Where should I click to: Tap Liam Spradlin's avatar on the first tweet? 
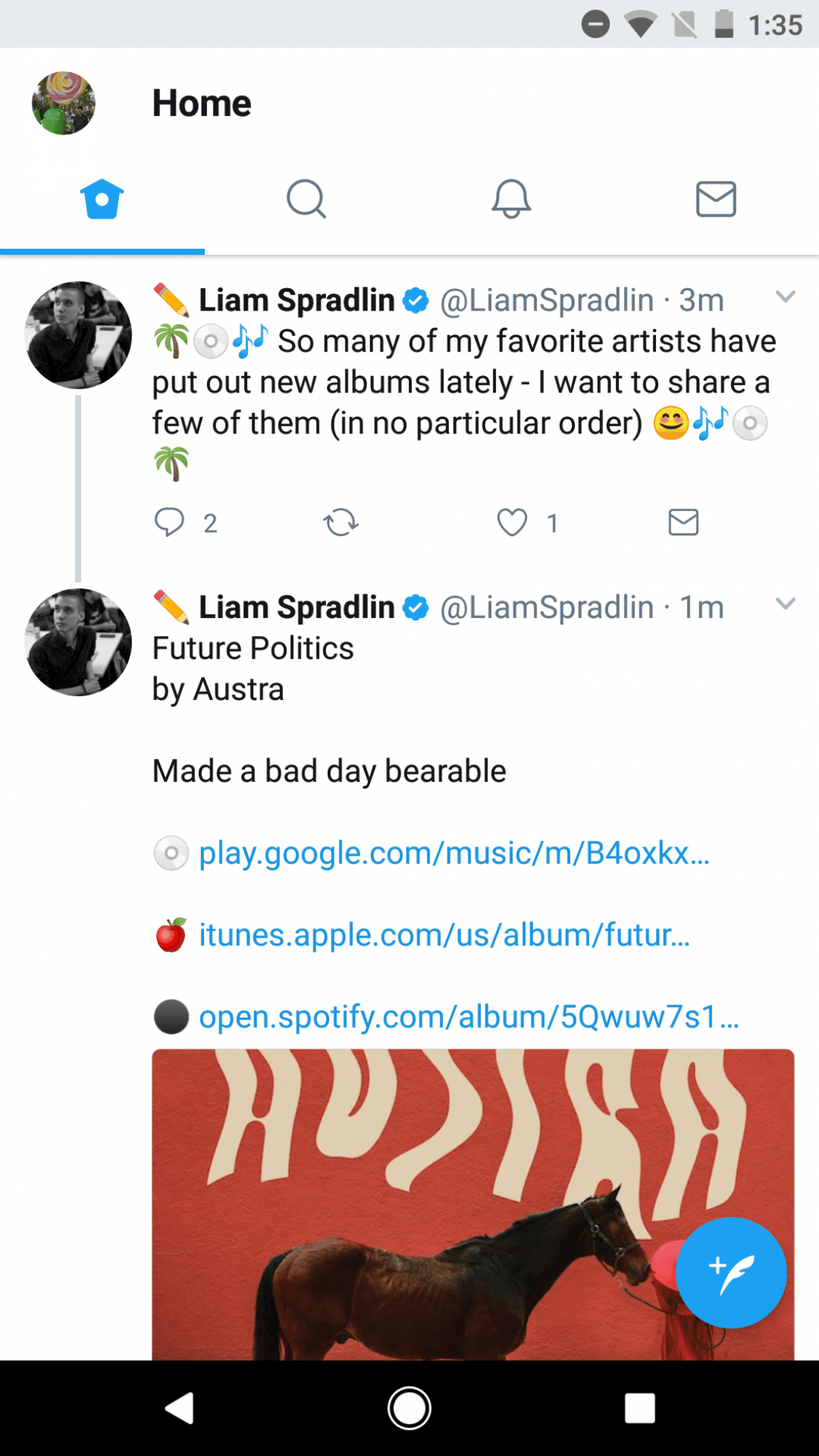[78, 335]
